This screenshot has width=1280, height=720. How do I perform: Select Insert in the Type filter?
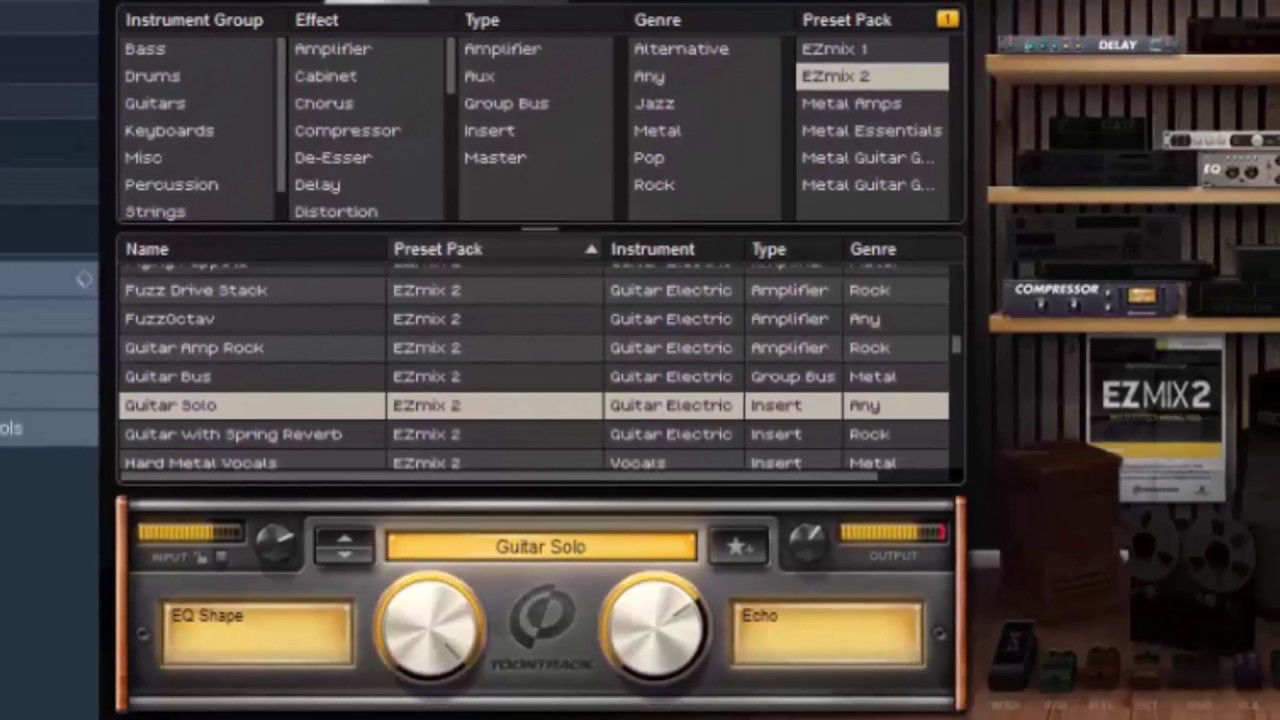pyautogui.click(x=489, y=130)
